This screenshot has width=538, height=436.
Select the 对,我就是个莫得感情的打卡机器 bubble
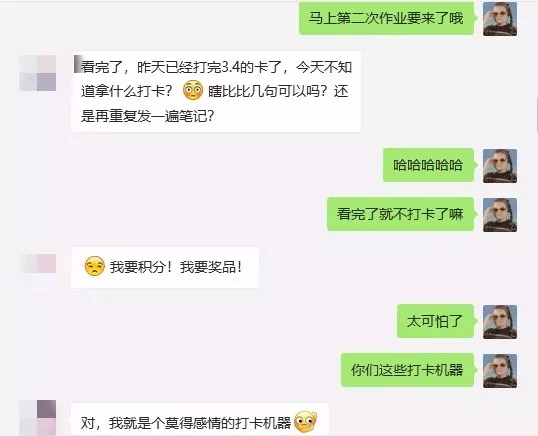(x=200, y=420)
